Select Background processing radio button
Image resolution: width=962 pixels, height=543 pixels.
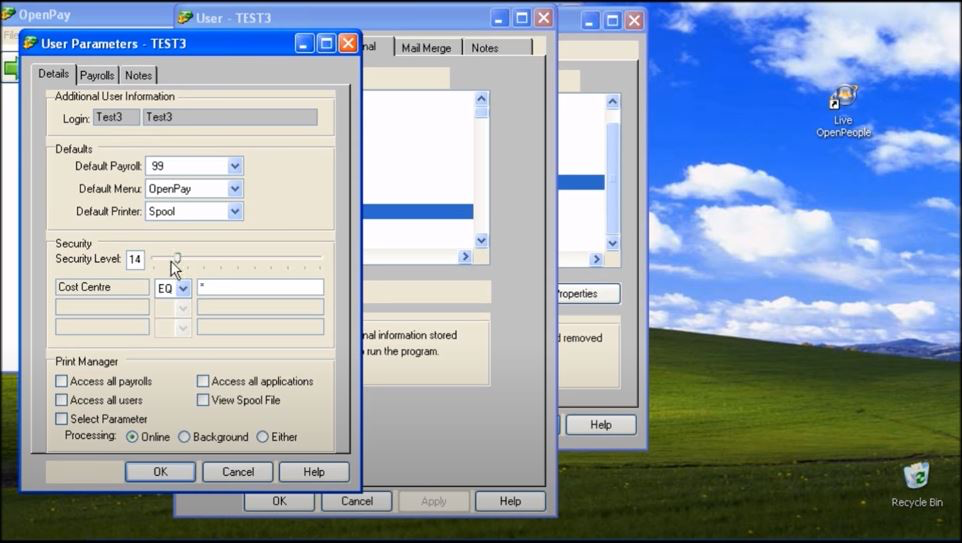[x=184, y=437]
